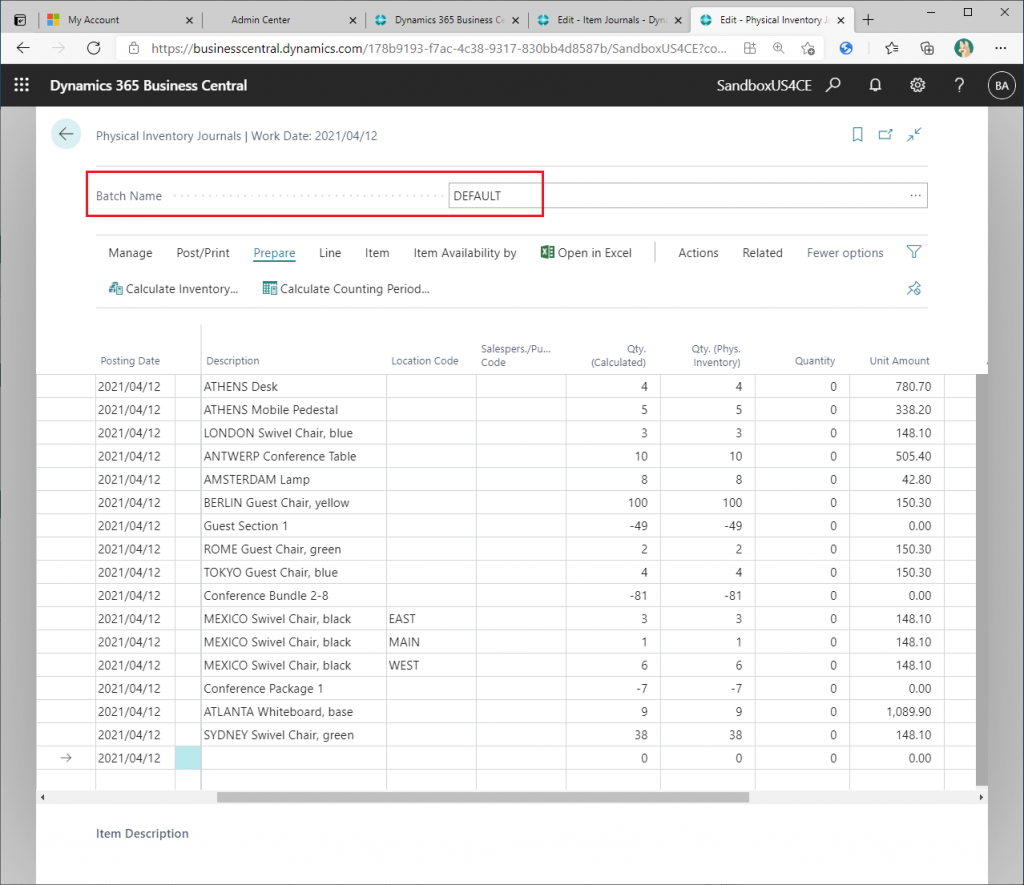This screenshot has width=1024, height=885.
Task: Add page to favorites icon
Action: tap(808, 48)
